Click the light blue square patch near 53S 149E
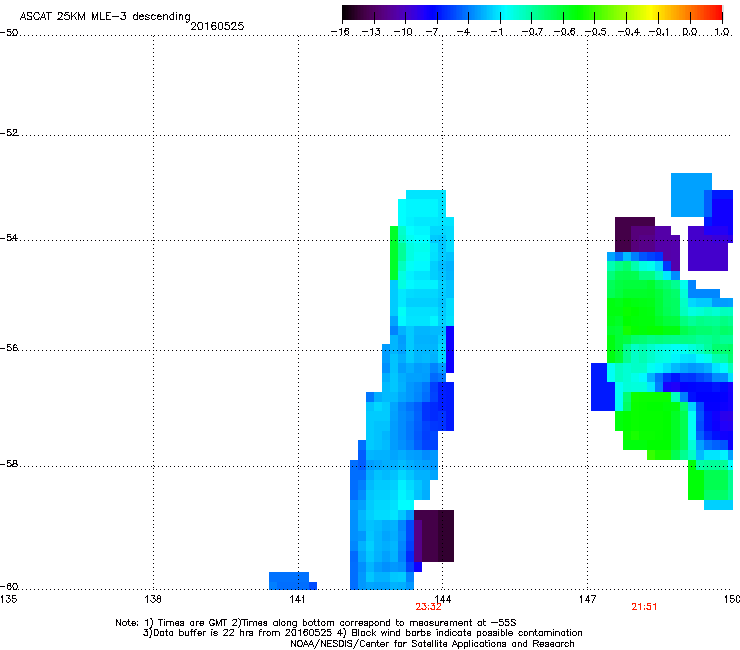740x650 pixels. click(x=689, y=194)
